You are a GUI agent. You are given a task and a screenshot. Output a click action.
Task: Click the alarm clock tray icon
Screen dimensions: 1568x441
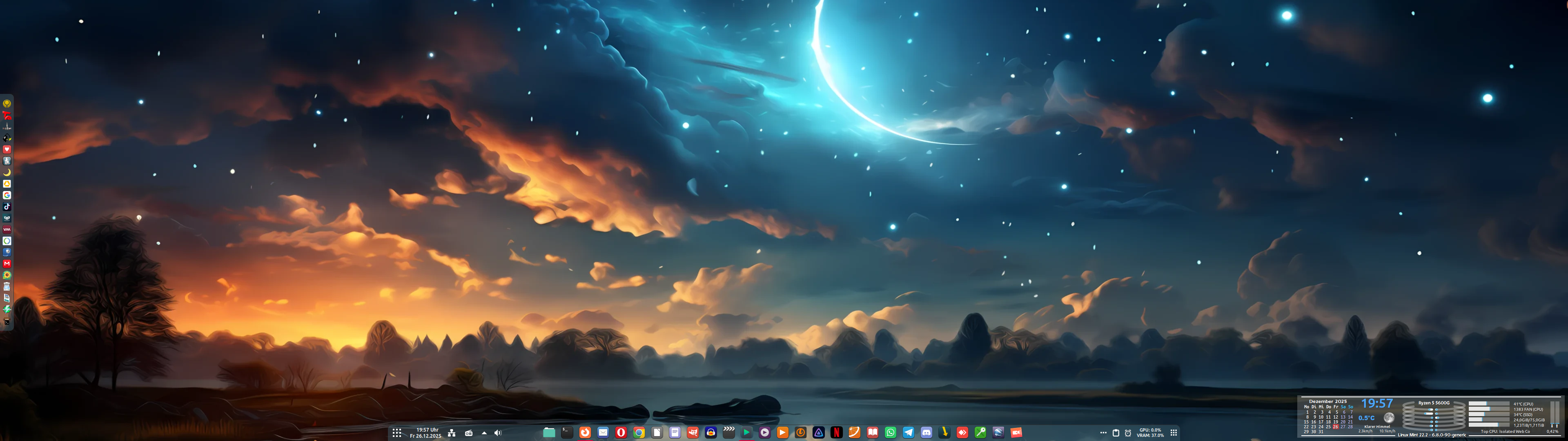point(1128,433)
